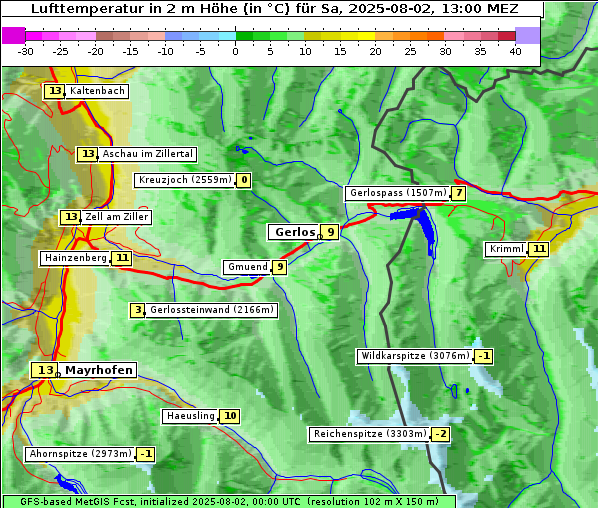Click Wildkarspitze's temperature value -1

[x=484, y=356]
